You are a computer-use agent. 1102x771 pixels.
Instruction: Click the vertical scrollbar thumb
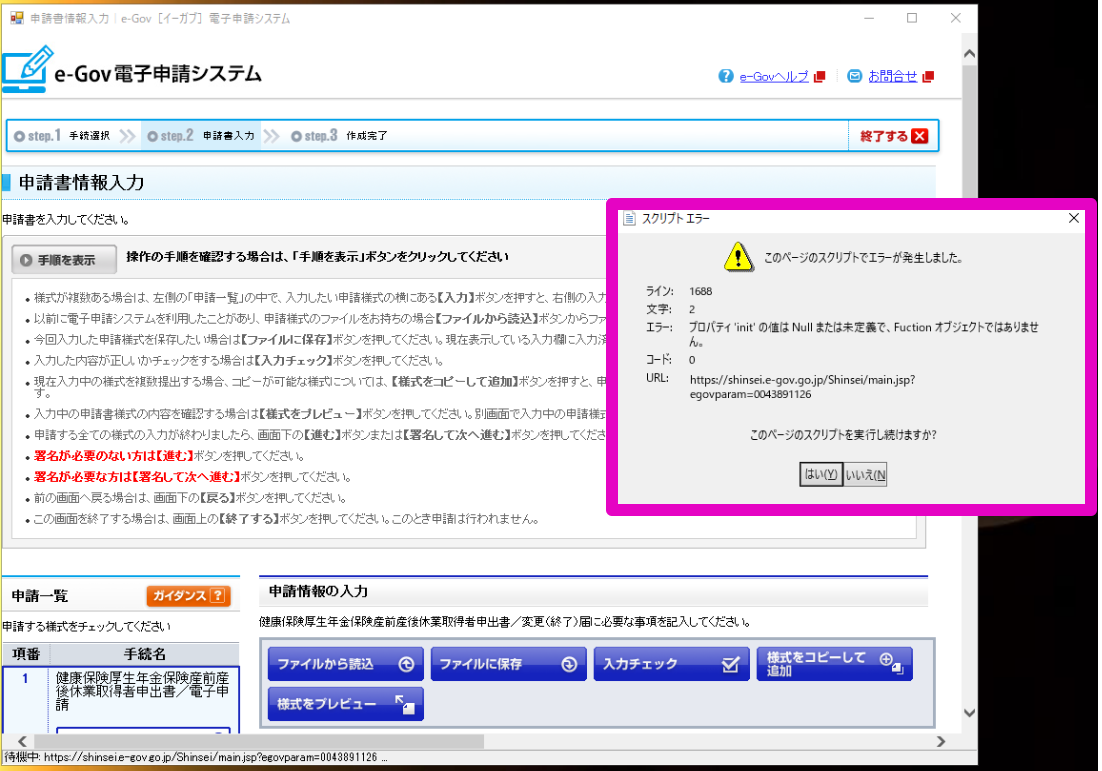pos(969,133)
